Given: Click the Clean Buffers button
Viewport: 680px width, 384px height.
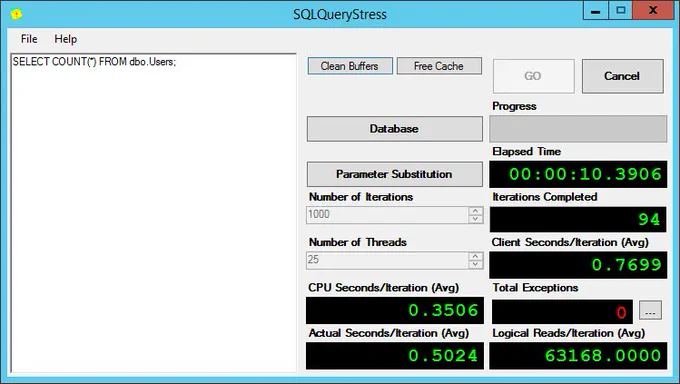Looking at the screenshot, I should [x=350, y=66].
